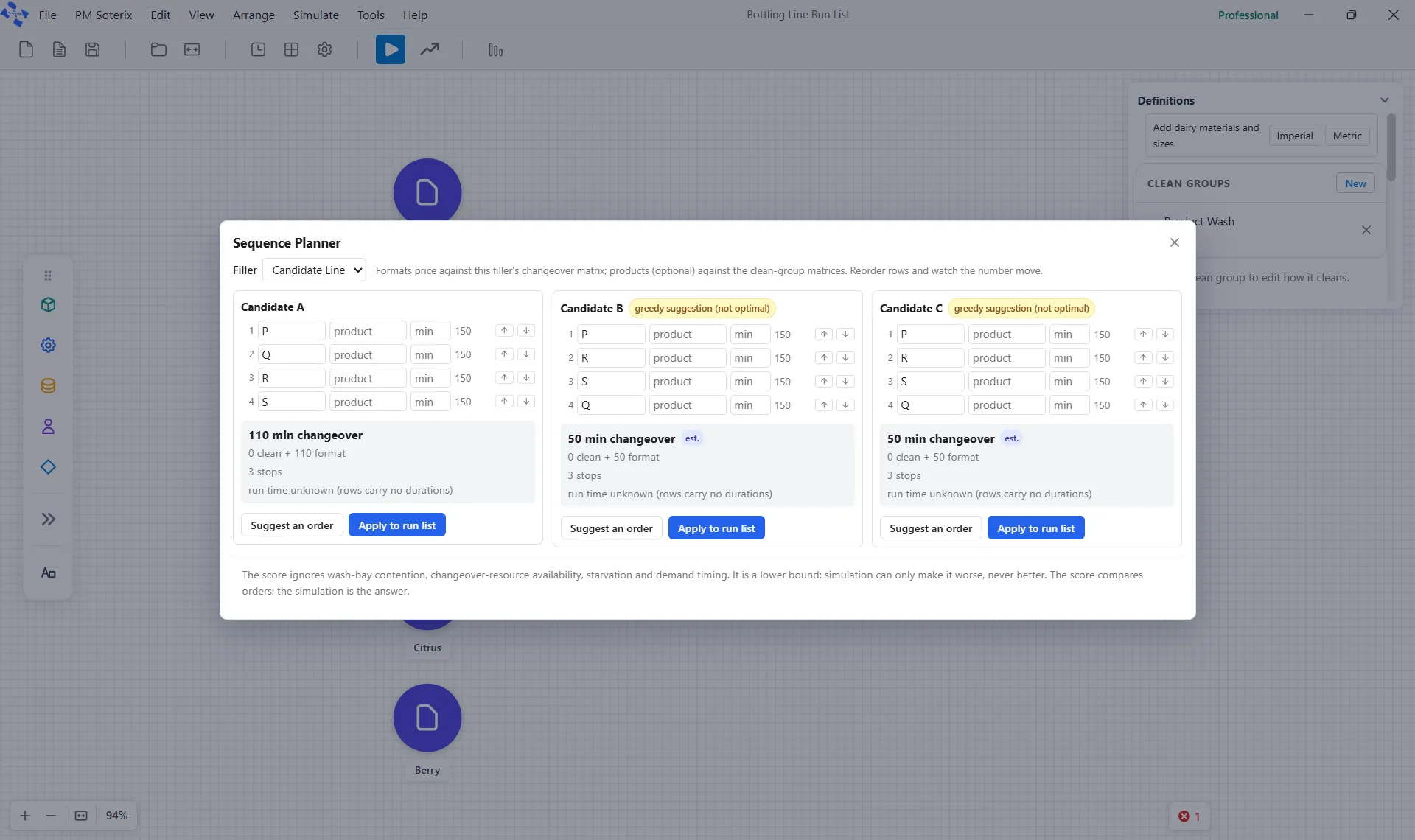This screenshot has width=1415, height=840.
Task: Select the blue gear icon in sidebar
Action: 48,345
